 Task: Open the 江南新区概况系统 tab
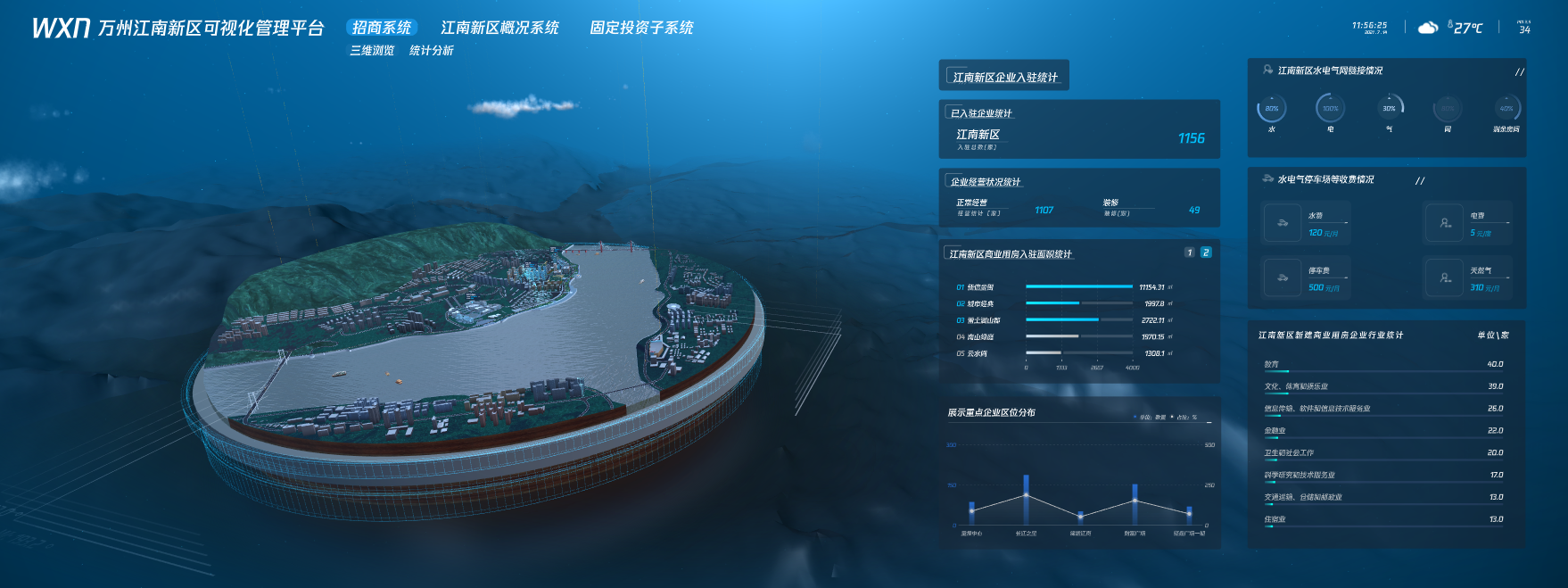click(499, 28)
